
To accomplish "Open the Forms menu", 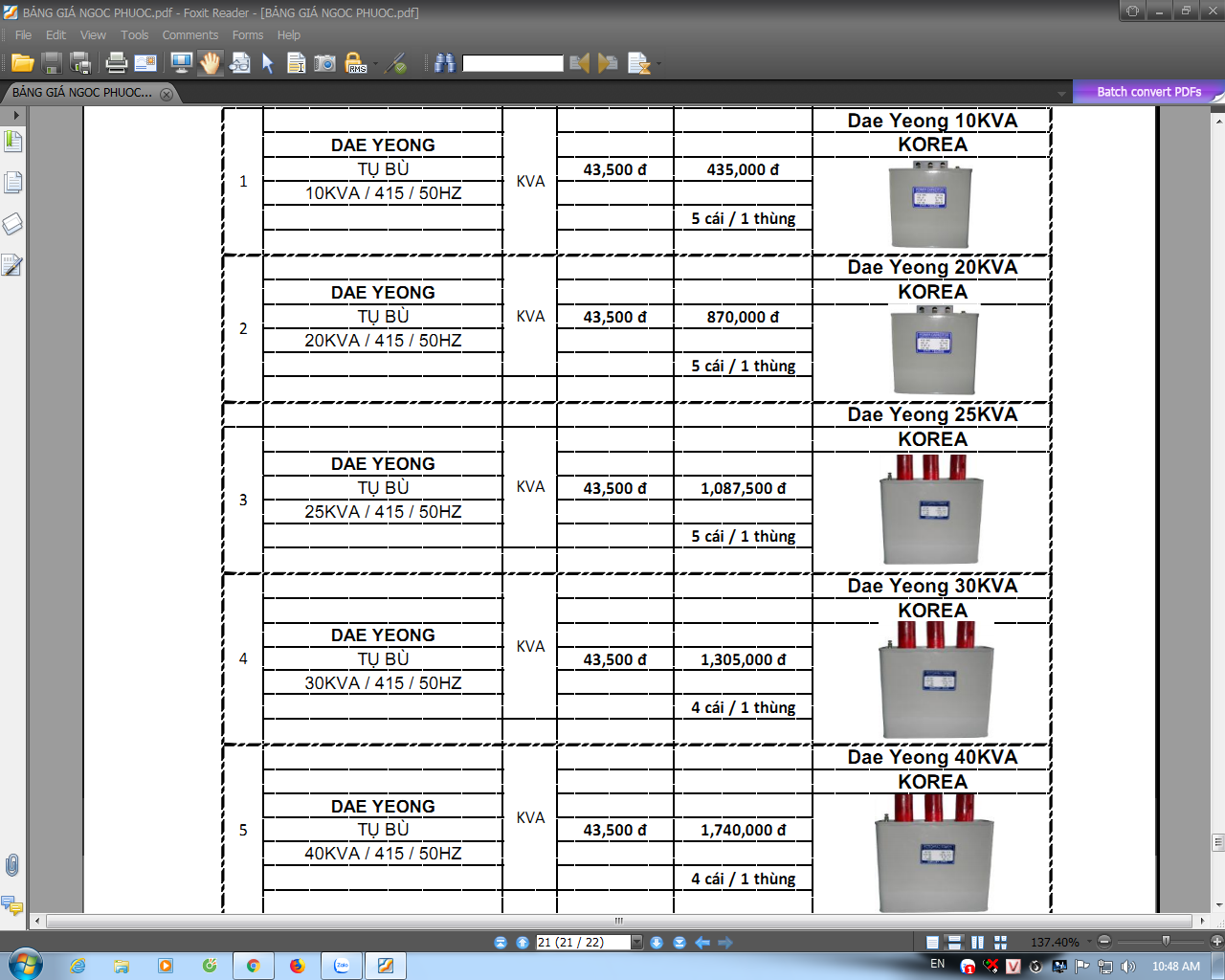I will 247,35.
